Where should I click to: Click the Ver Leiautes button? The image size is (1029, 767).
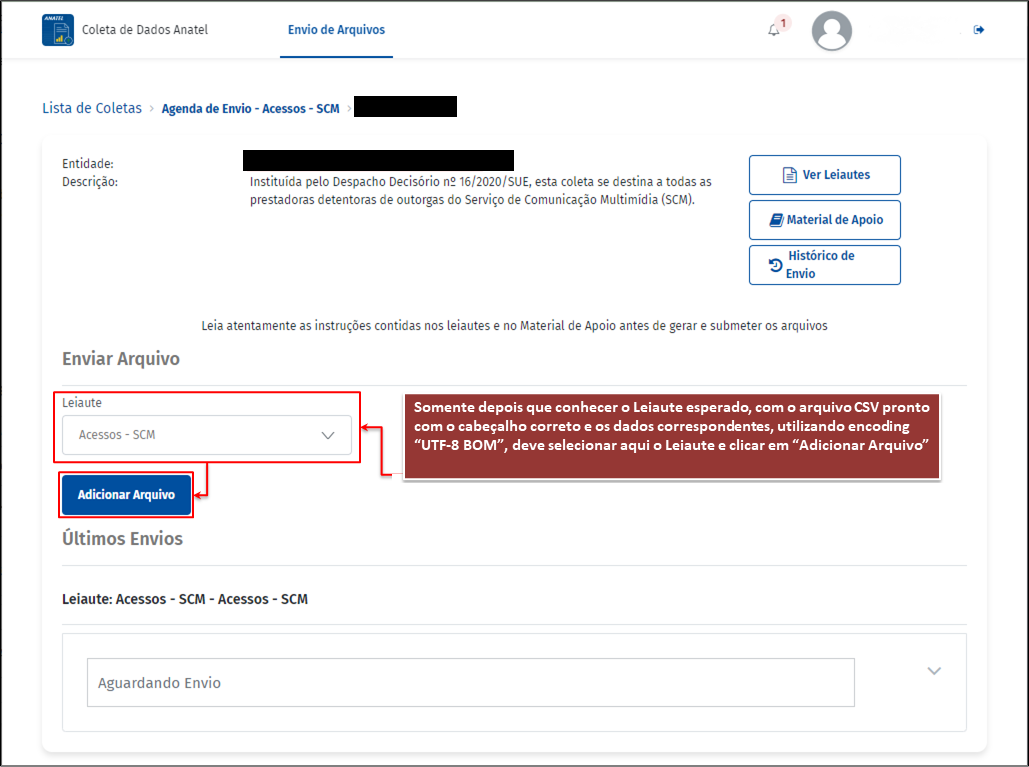pos(825,175)
